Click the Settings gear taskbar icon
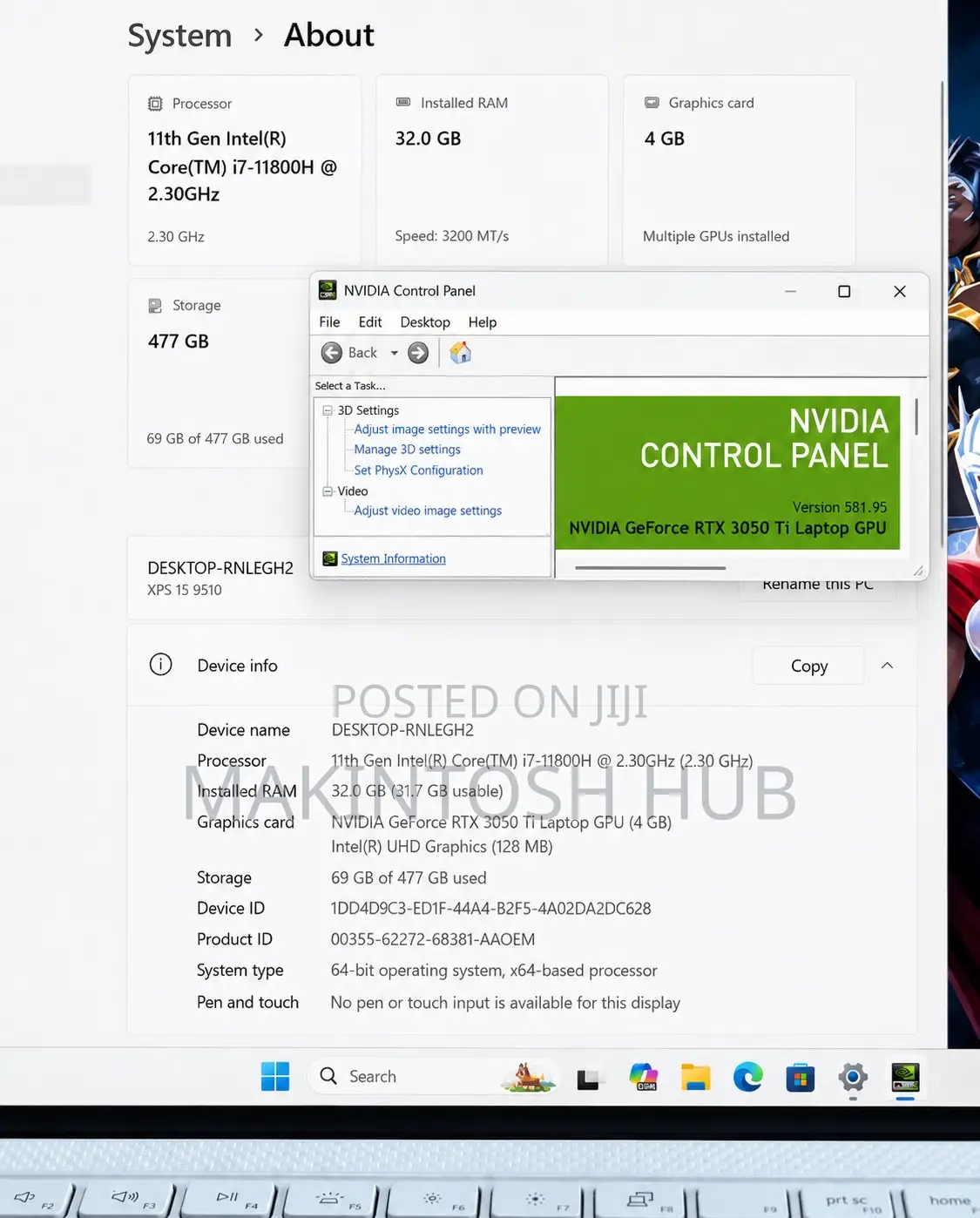 pyautogui.click(x=853, y=1078)
